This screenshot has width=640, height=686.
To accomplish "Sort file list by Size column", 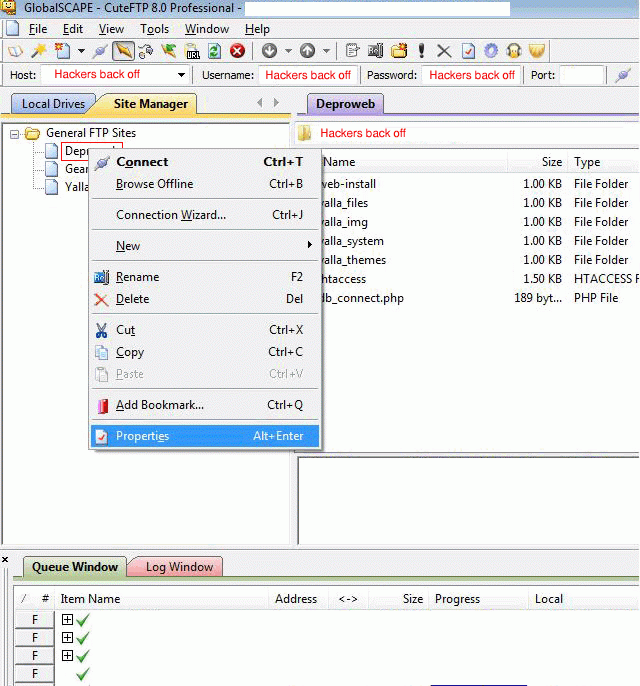I will tap(551, 162).
